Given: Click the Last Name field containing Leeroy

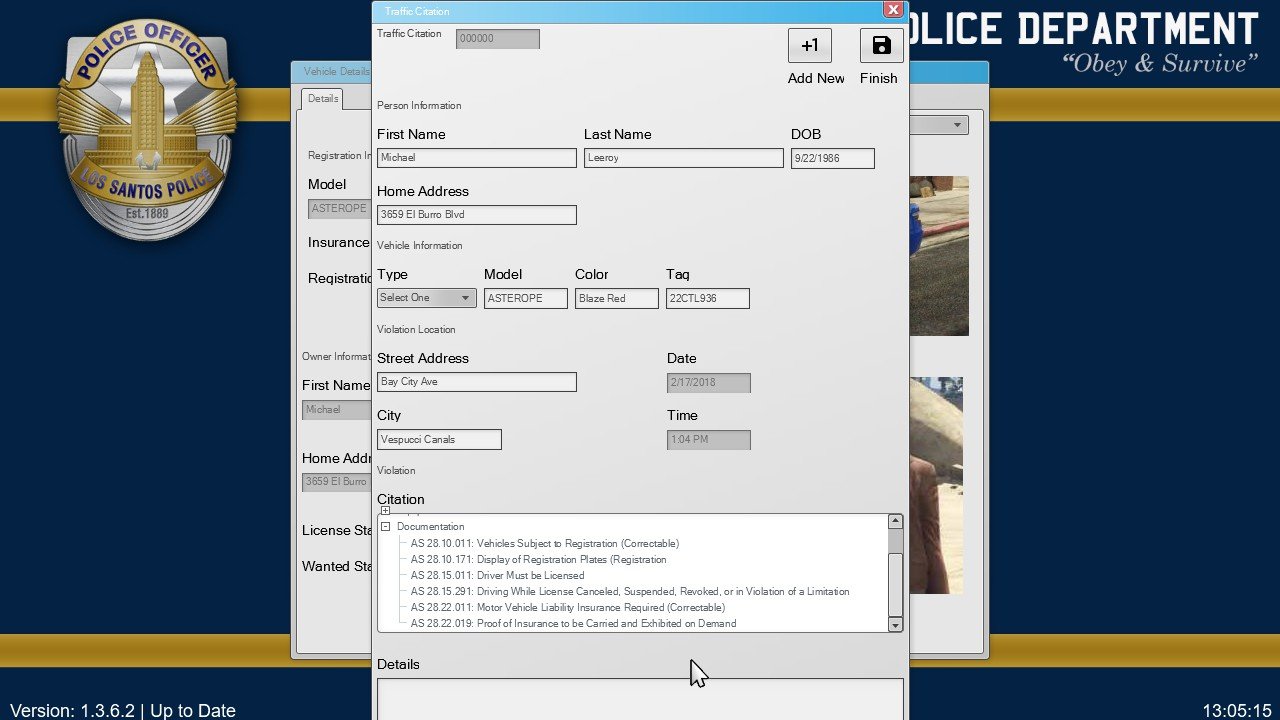Looking at the screenshot, I should click(x=683, y=158).
